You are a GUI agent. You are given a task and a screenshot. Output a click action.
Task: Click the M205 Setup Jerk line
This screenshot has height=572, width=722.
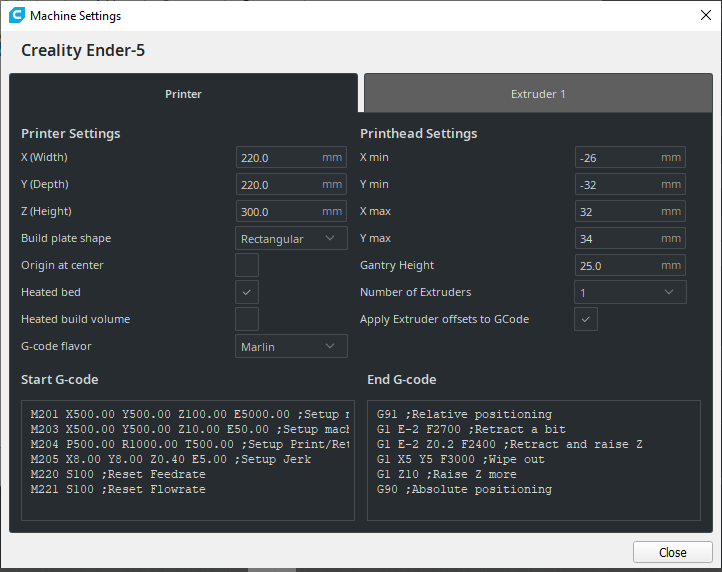pos(171,460)
